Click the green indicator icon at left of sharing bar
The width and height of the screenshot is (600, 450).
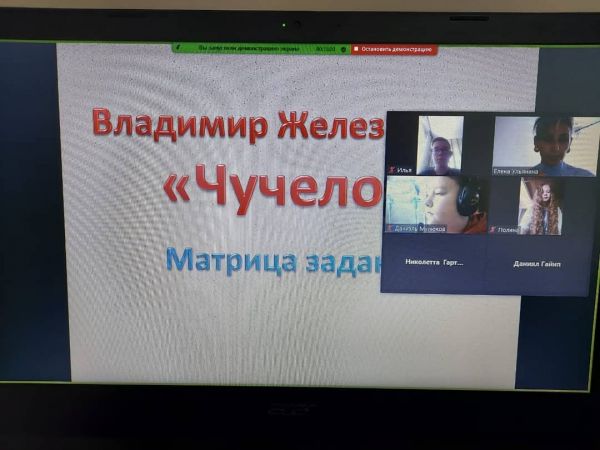[x=177, y=48]
